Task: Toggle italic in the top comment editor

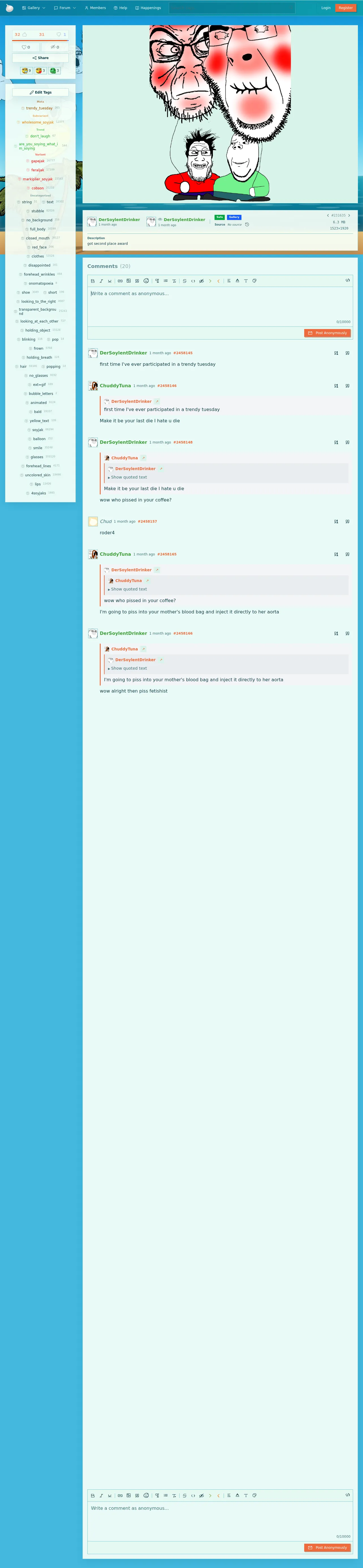Action: (101, 281)
